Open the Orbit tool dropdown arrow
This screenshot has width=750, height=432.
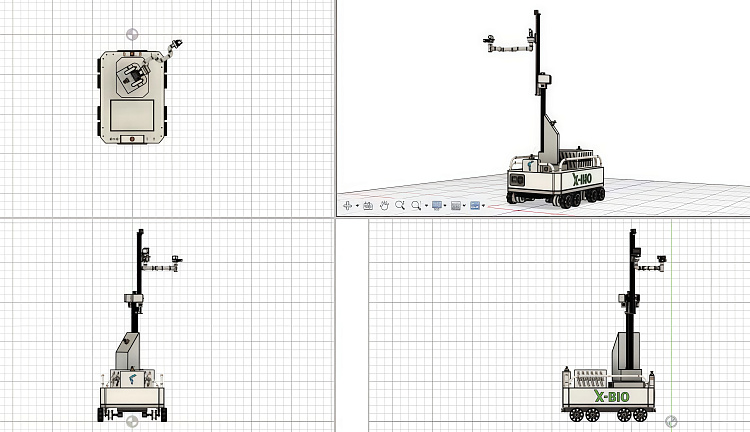(x=357, y=206)
